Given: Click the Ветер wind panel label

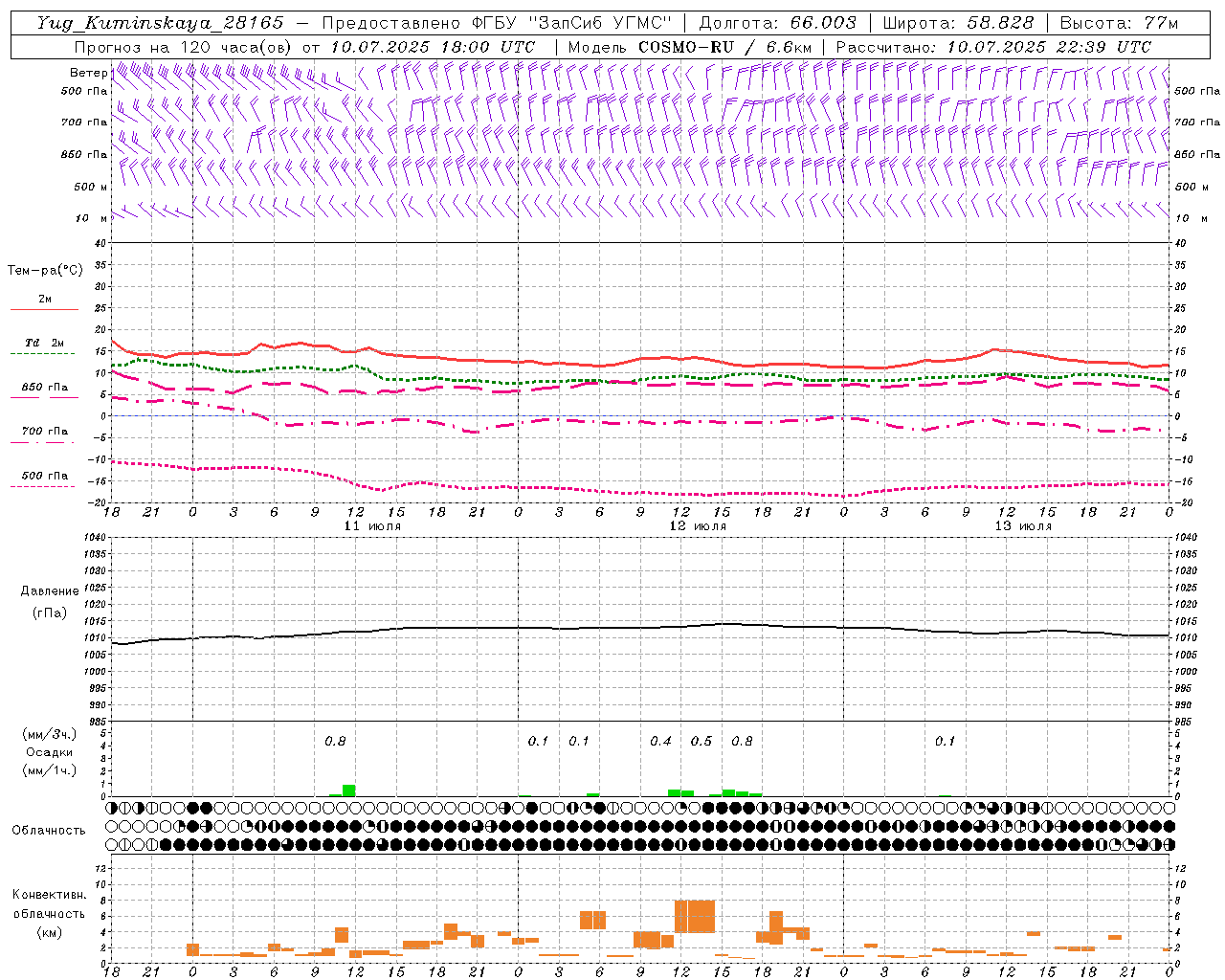Looking at the screenshot, I should click(x=89, y=73).
